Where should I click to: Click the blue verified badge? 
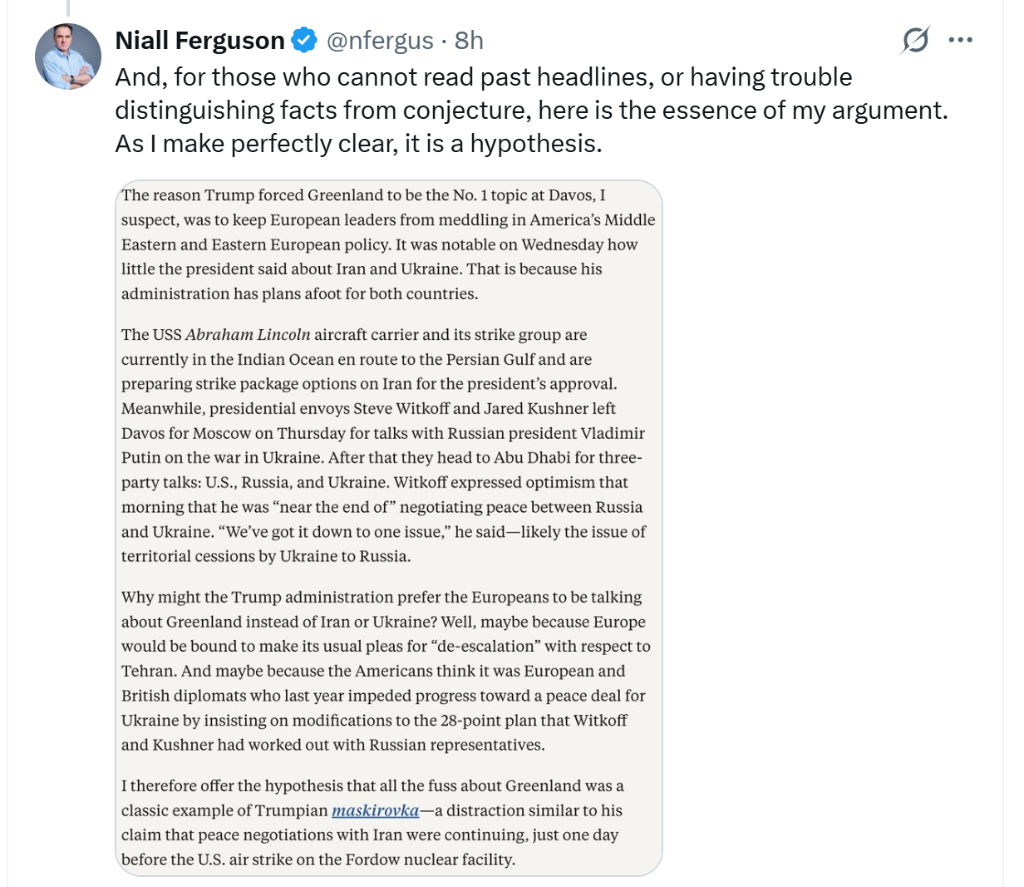(x=304, y=40)
